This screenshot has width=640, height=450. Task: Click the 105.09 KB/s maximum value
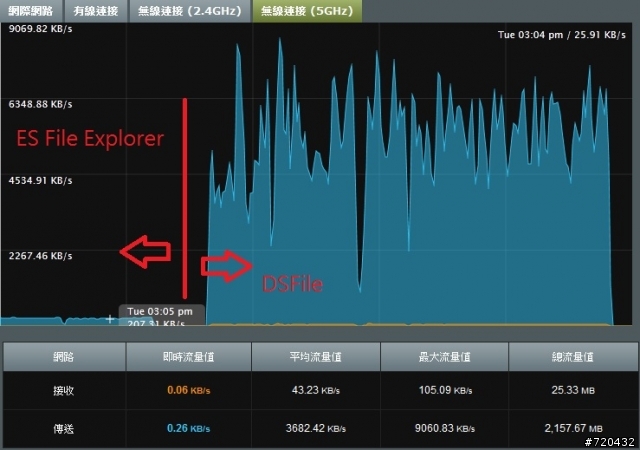(x=445, y=390)
